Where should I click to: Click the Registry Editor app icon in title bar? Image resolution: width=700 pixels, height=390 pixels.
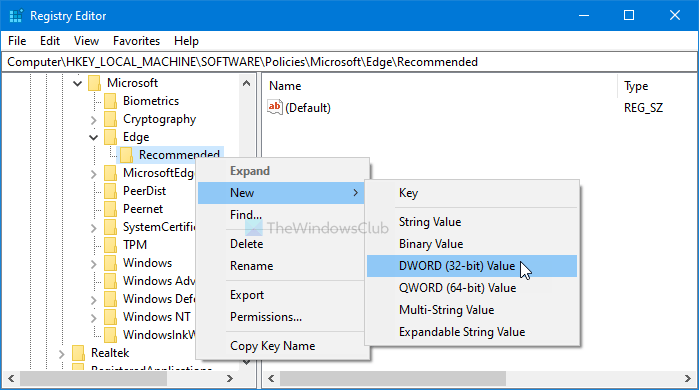pyautogui.click(x=16, y=16)
